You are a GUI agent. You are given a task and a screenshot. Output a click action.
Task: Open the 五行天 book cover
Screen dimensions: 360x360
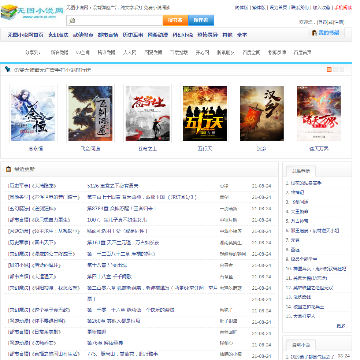point(205,113)
